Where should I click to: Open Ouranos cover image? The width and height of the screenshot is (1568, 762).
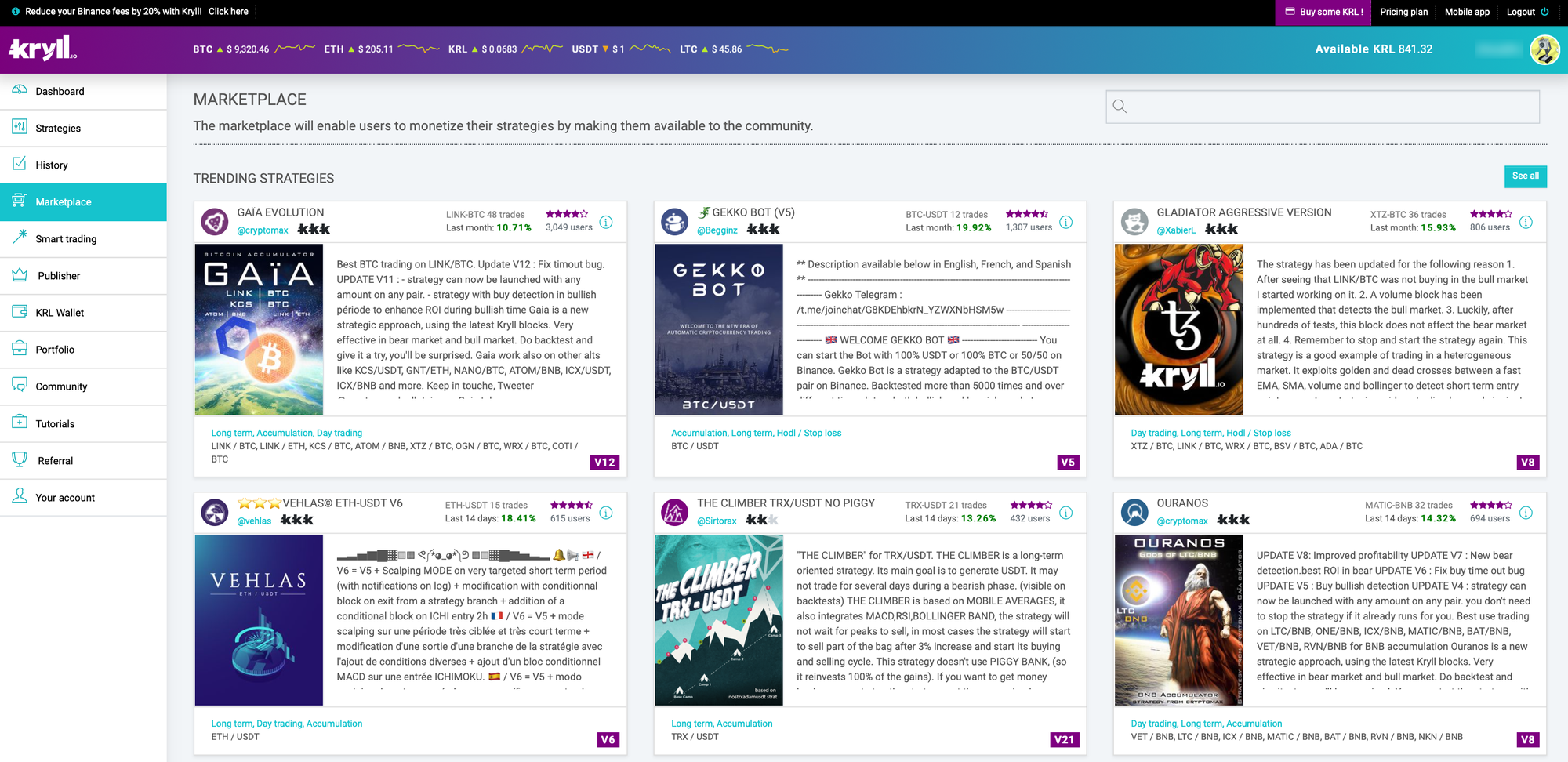1178,620
